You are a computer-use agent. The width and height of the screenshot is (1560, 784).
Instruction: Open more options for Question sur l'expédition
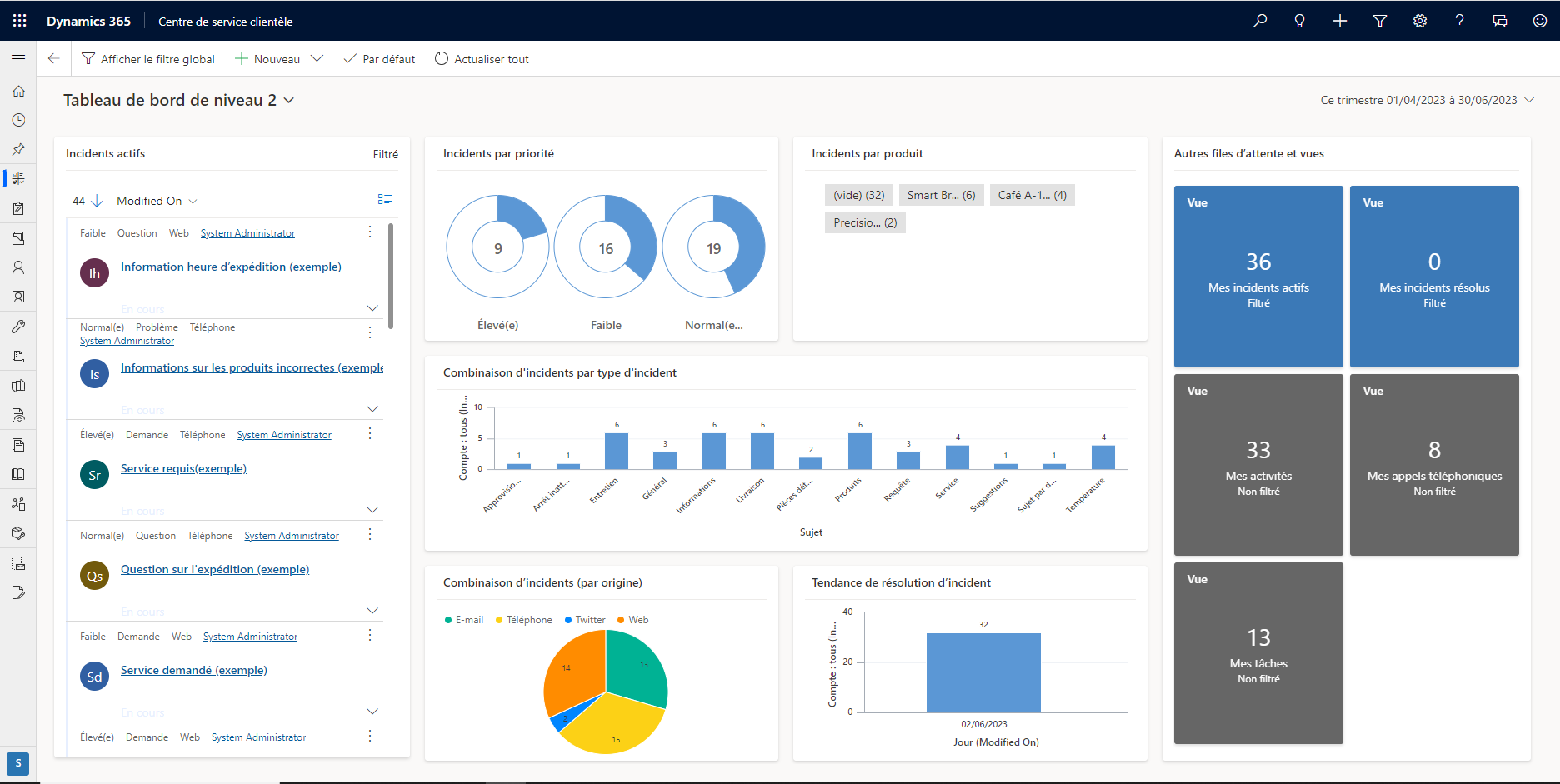pos(370,534)
